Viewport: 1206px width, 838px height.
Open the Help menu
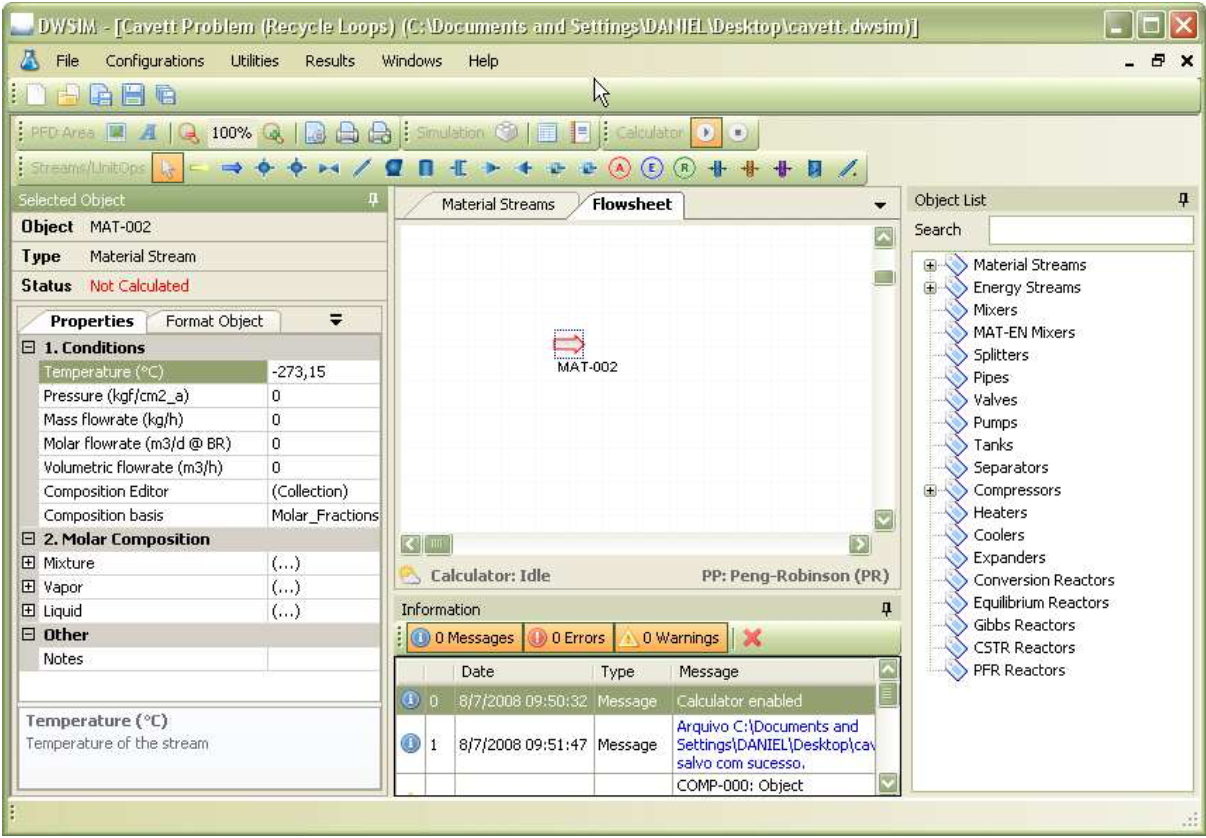tap(483, 61)
